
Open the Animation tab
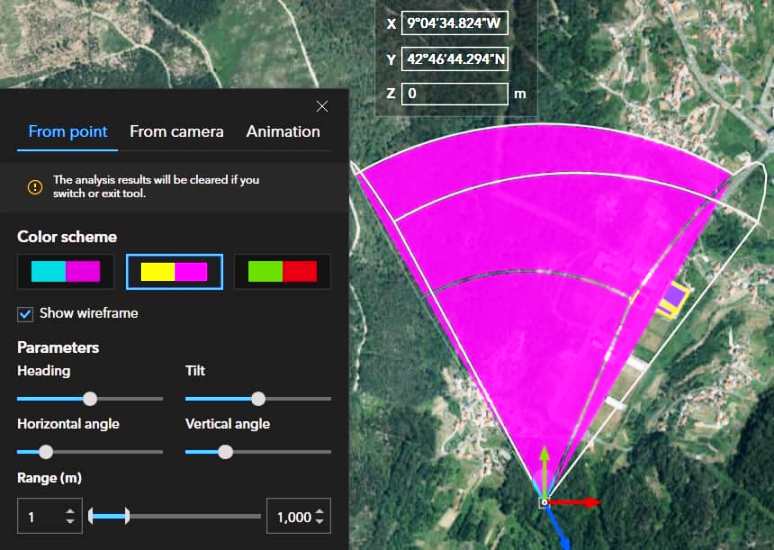(x=283, y=132)
